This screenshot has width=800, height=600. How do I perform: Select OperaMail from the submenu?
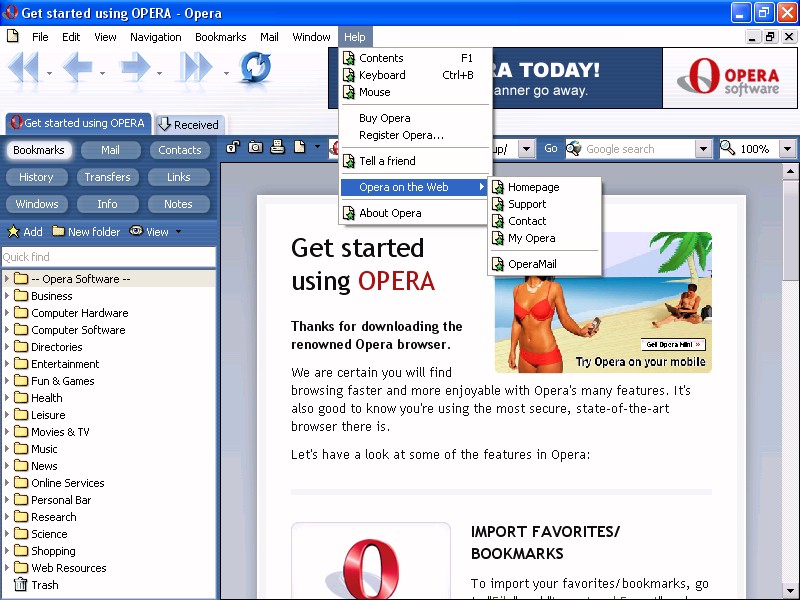click(x=531, y=264)
